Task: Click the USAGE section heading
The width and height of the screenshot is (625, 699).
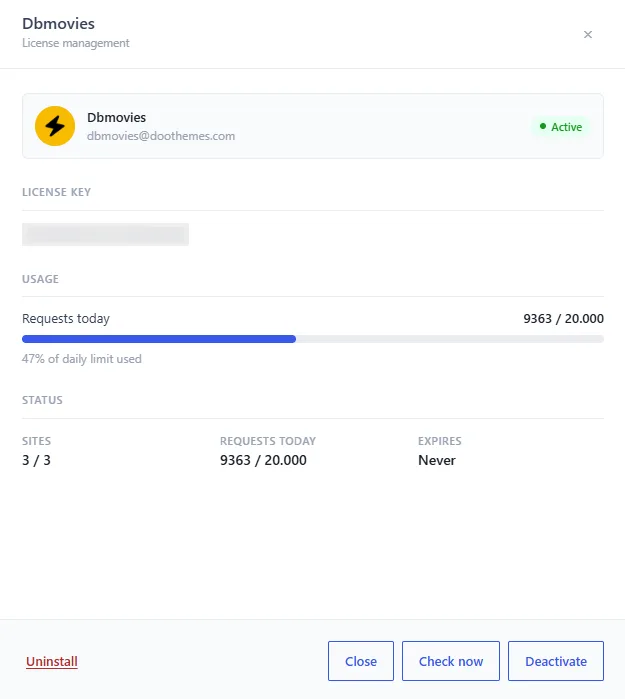Action: click(x=40, y=279)
